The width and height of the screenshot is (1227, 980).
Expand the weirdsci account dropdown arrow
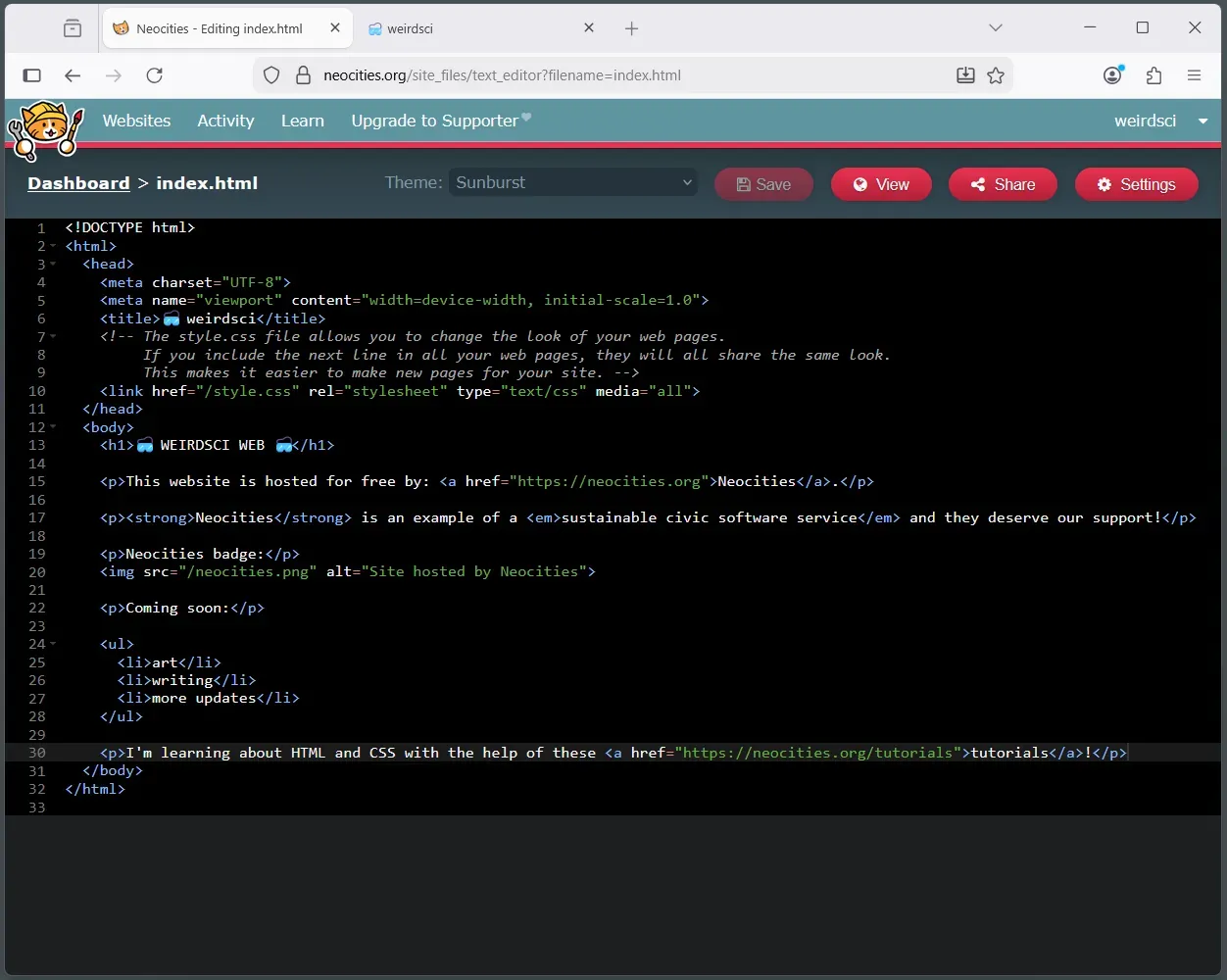(1202, 122)
